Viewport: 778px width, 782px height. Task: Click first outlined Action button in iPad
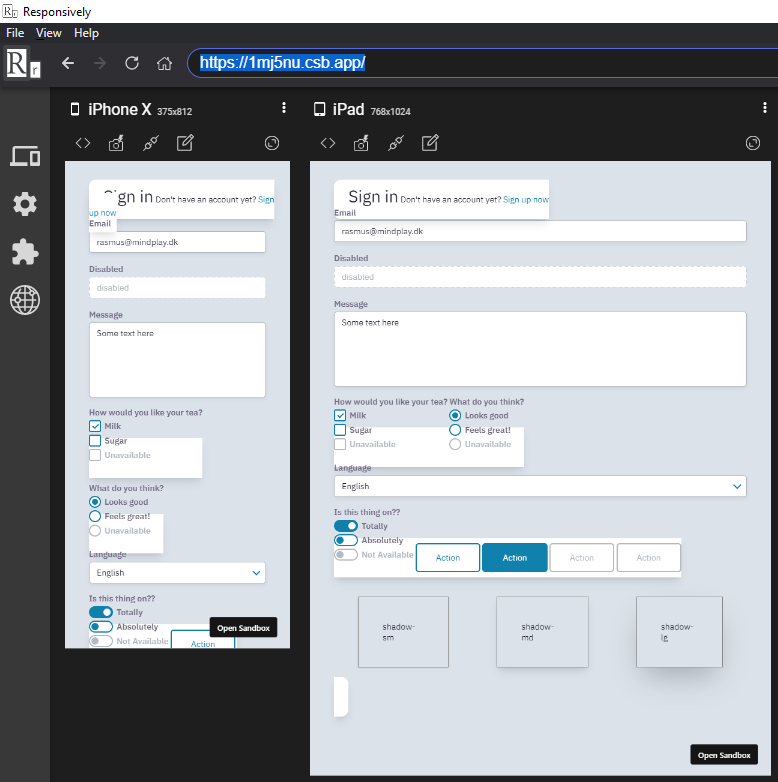[x=448, y=558]
